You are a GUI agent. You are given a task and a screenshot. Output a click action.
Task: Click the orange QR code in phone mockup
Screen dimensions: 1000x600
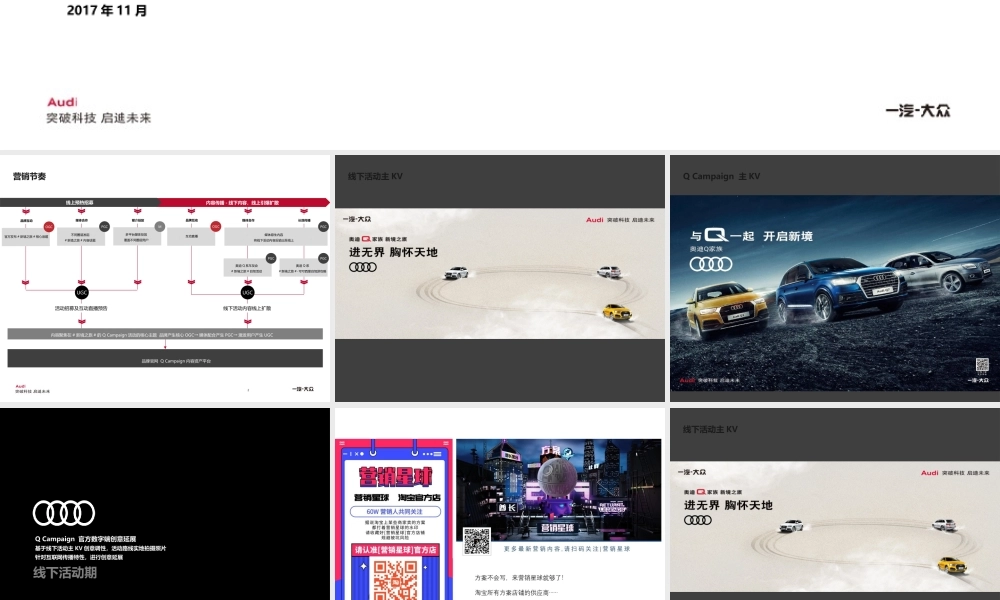395,579
